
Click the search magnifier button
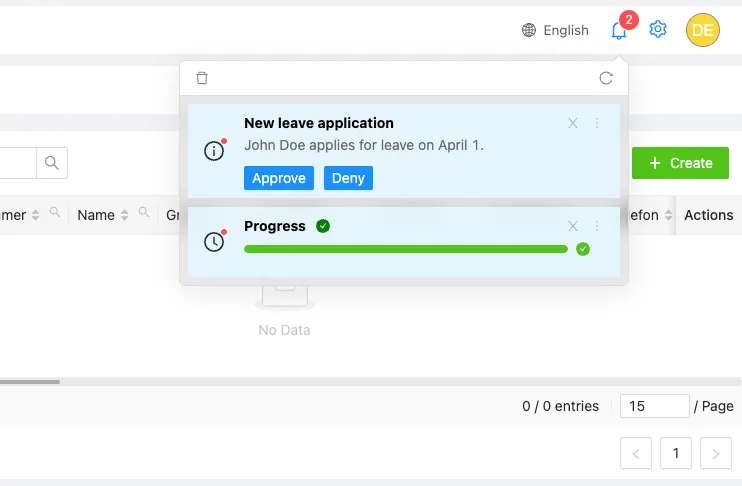point(52,163)
